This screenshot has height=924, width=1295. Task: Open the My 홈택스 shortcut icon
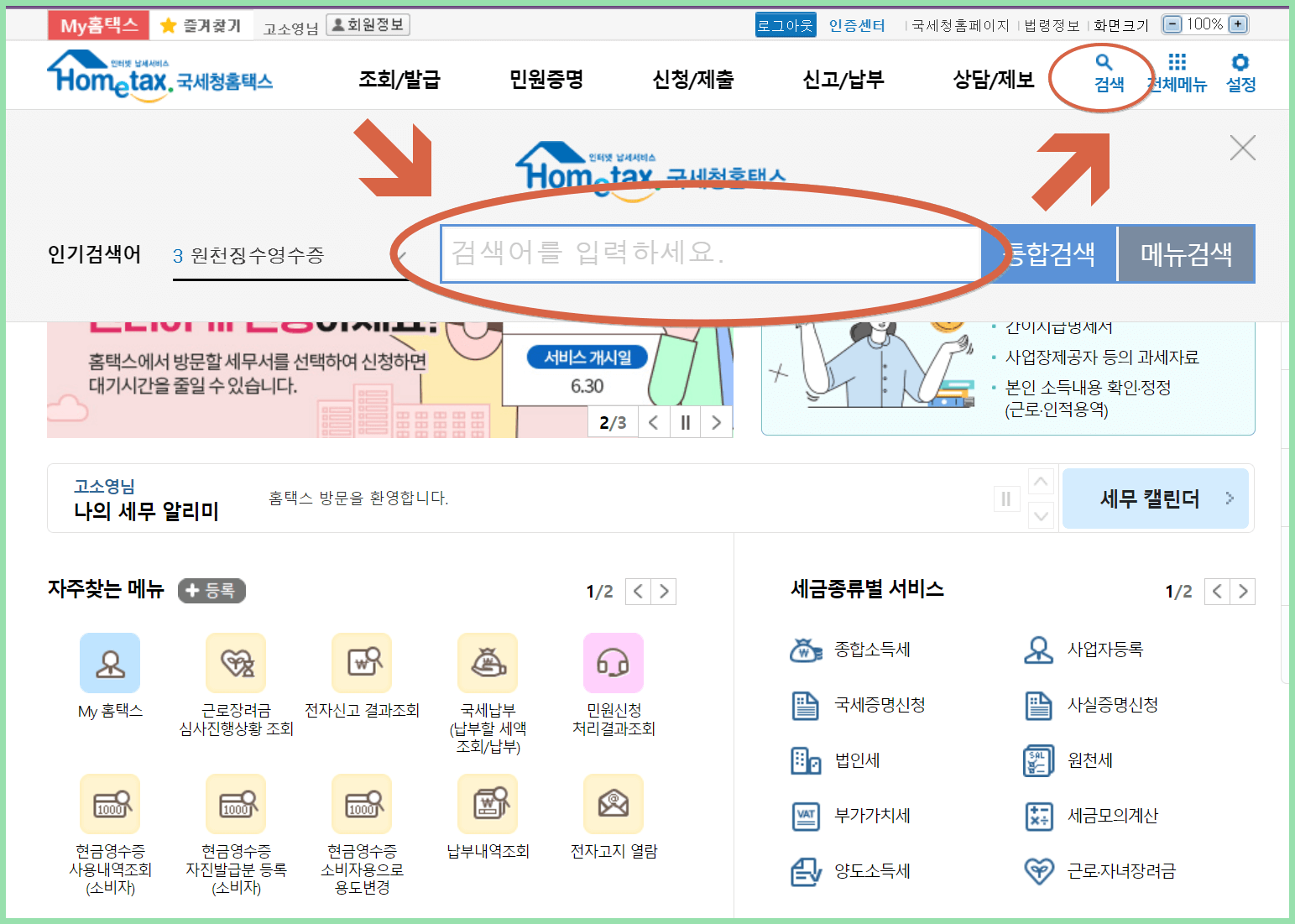coord(110,663)
